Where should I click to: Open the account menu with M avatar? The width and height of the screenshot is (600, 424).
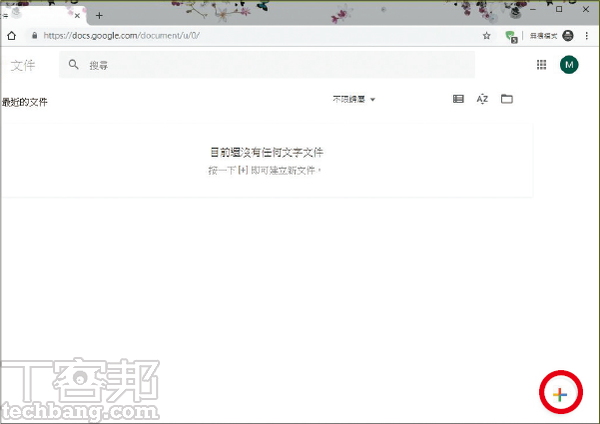click(x=569, y=65)
